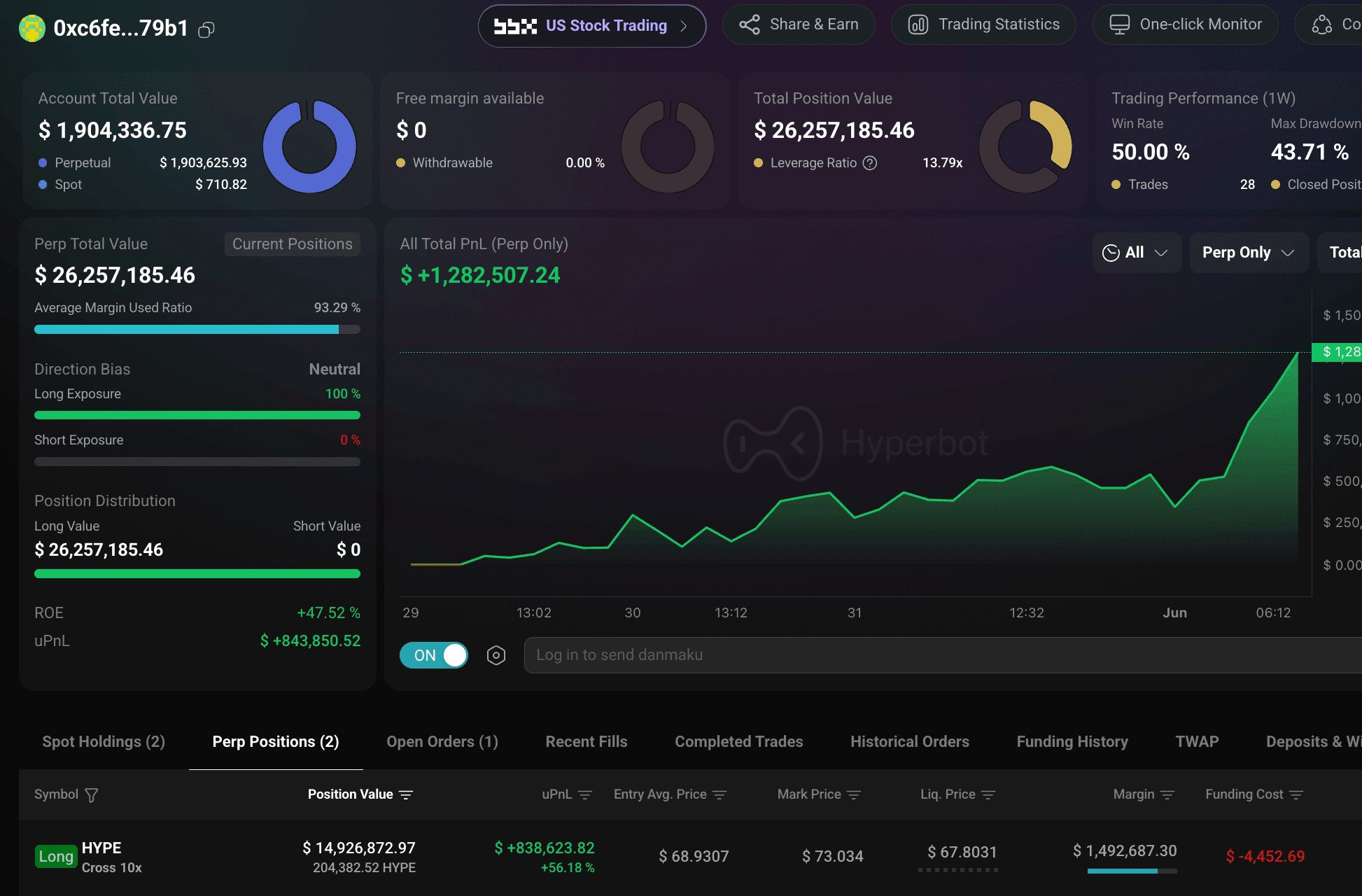The width and height of the screenshot is (1362, 896).
Task: Click the Win Rate 50.00 % value
Action: coord(1151,152)
